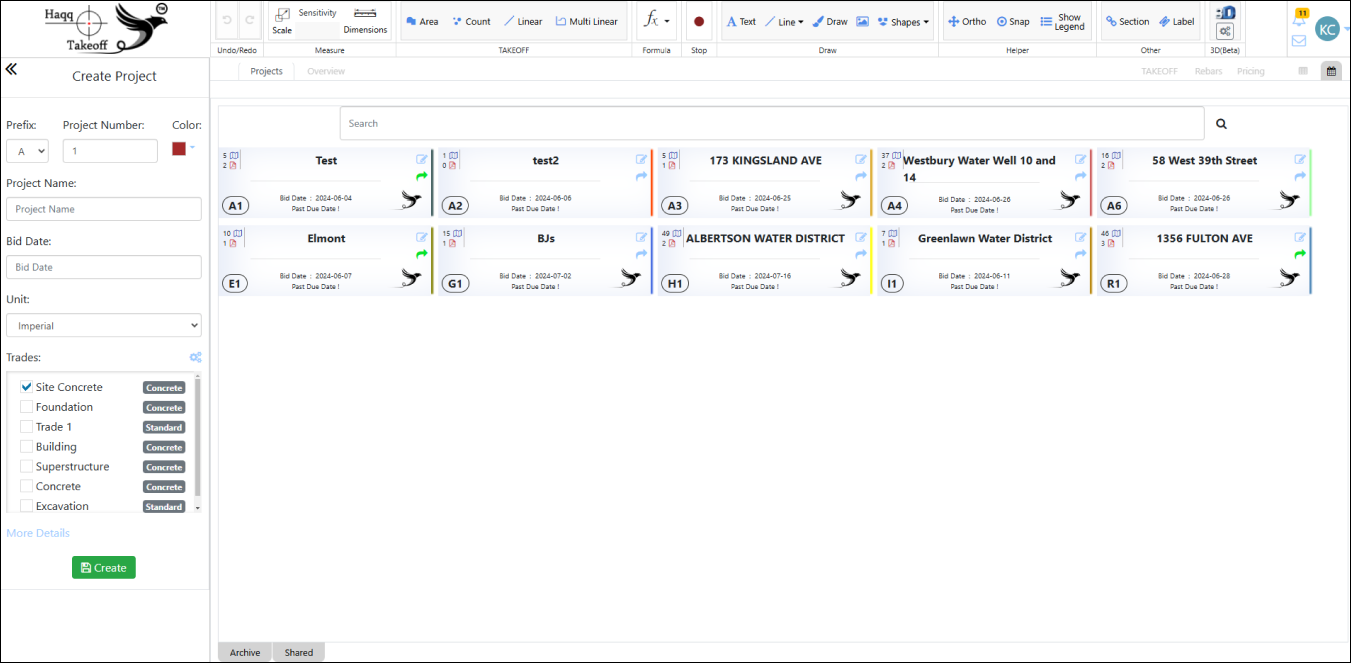Uncheck the Site Concrete trade

click(27, 387)
